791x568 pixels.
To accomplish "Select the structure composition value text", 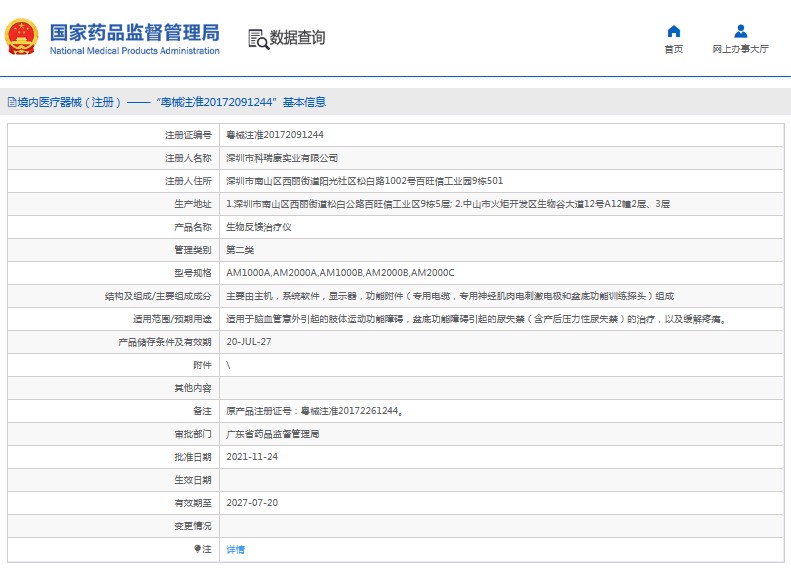I will [450, 296].
